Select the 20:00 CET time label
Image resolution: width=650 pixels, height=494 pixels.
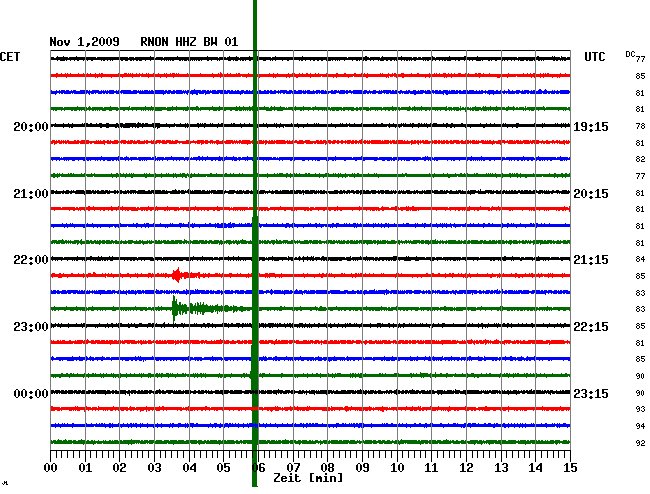tap(31, 126)
